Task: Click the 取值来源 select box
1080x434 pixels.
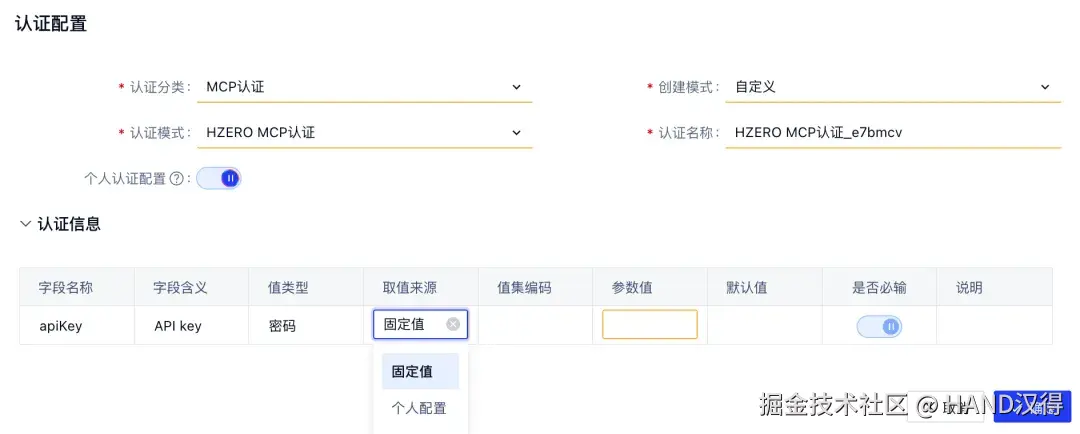Action: [x=410, y=324]
